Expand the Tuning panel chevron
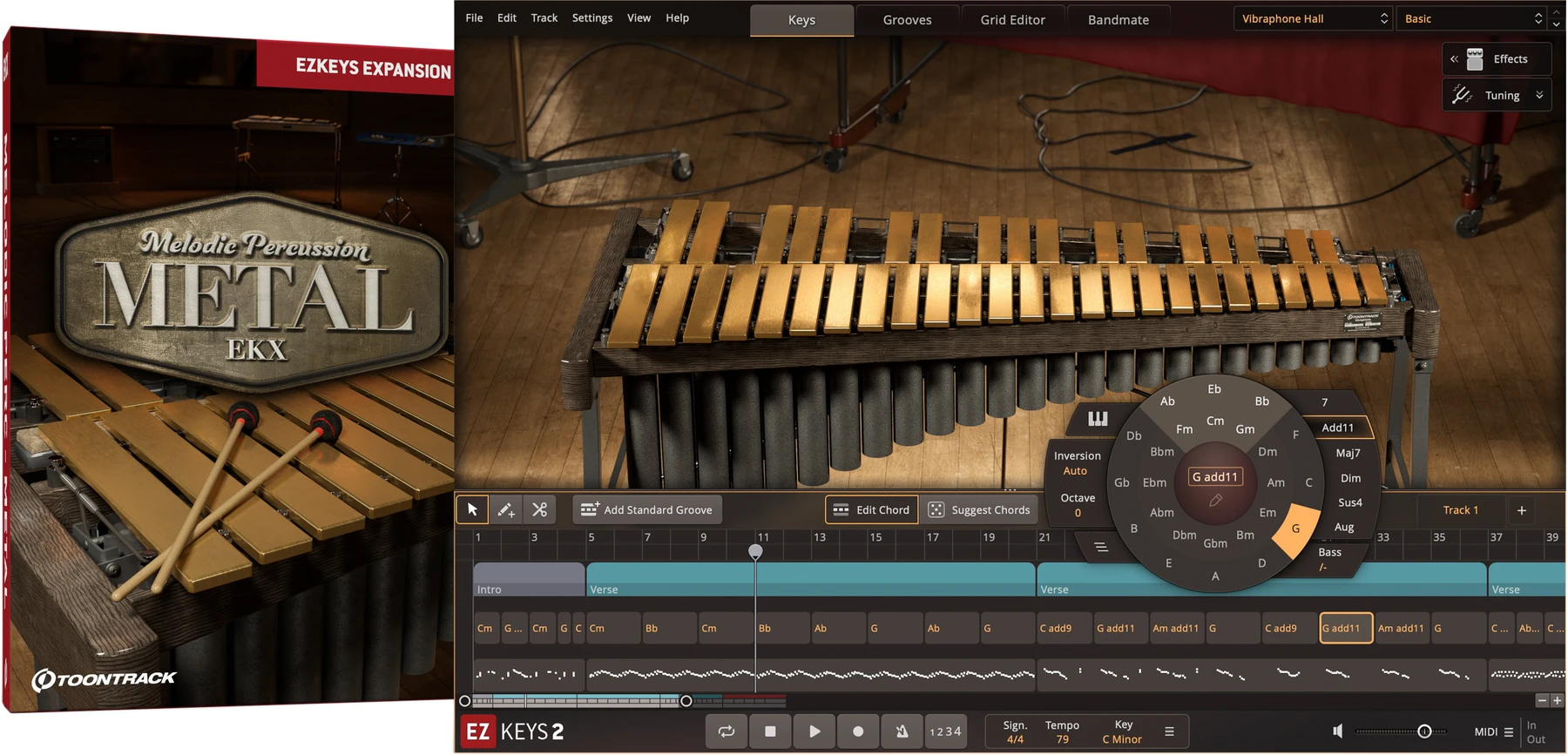1568x755 pixels. coord(1539,96)
